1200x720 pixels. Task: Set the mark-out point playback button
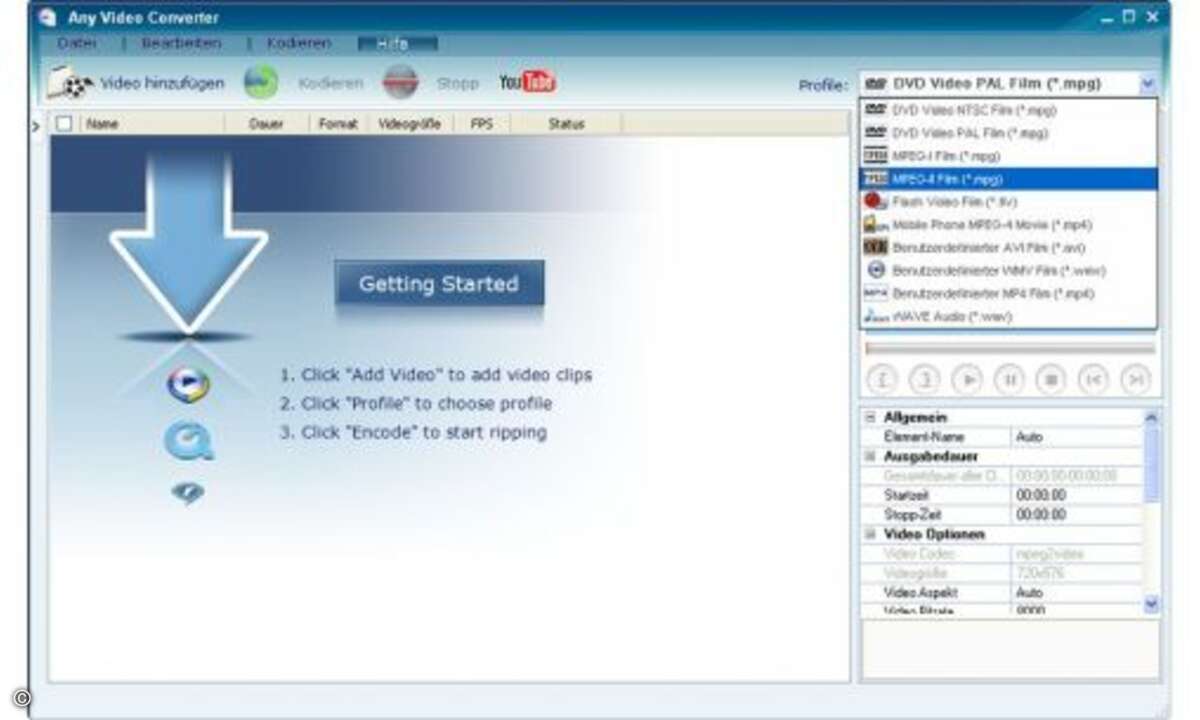click(x=924, y=380)
